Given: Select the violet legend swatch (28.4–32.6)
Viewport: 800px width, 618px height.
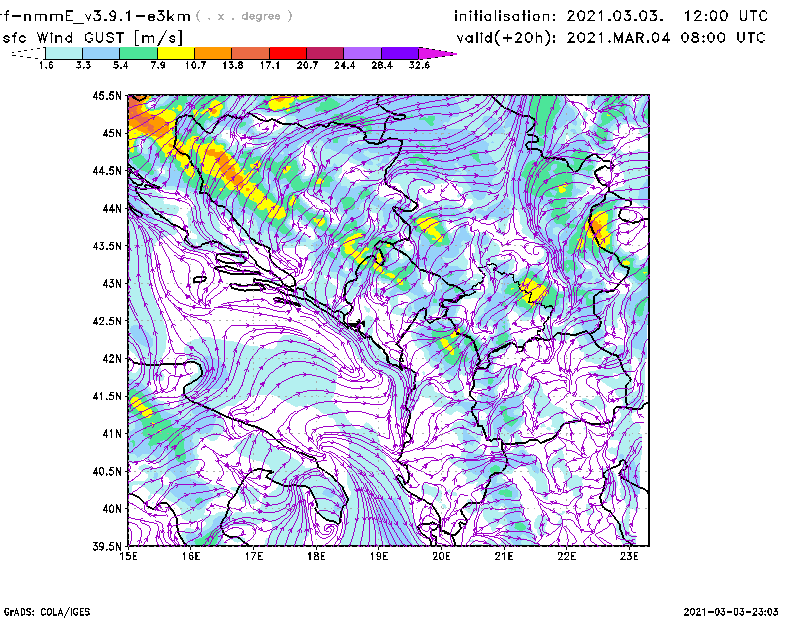Looking at the screenshot, I should 399,53.
